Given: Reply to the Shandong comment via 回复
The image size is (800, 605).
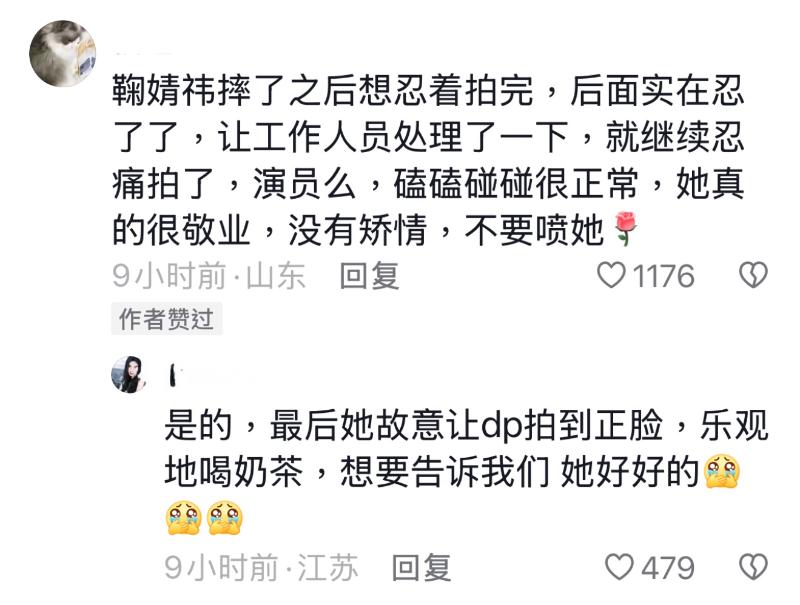Looking at the screenshot, I should (369, 275).
